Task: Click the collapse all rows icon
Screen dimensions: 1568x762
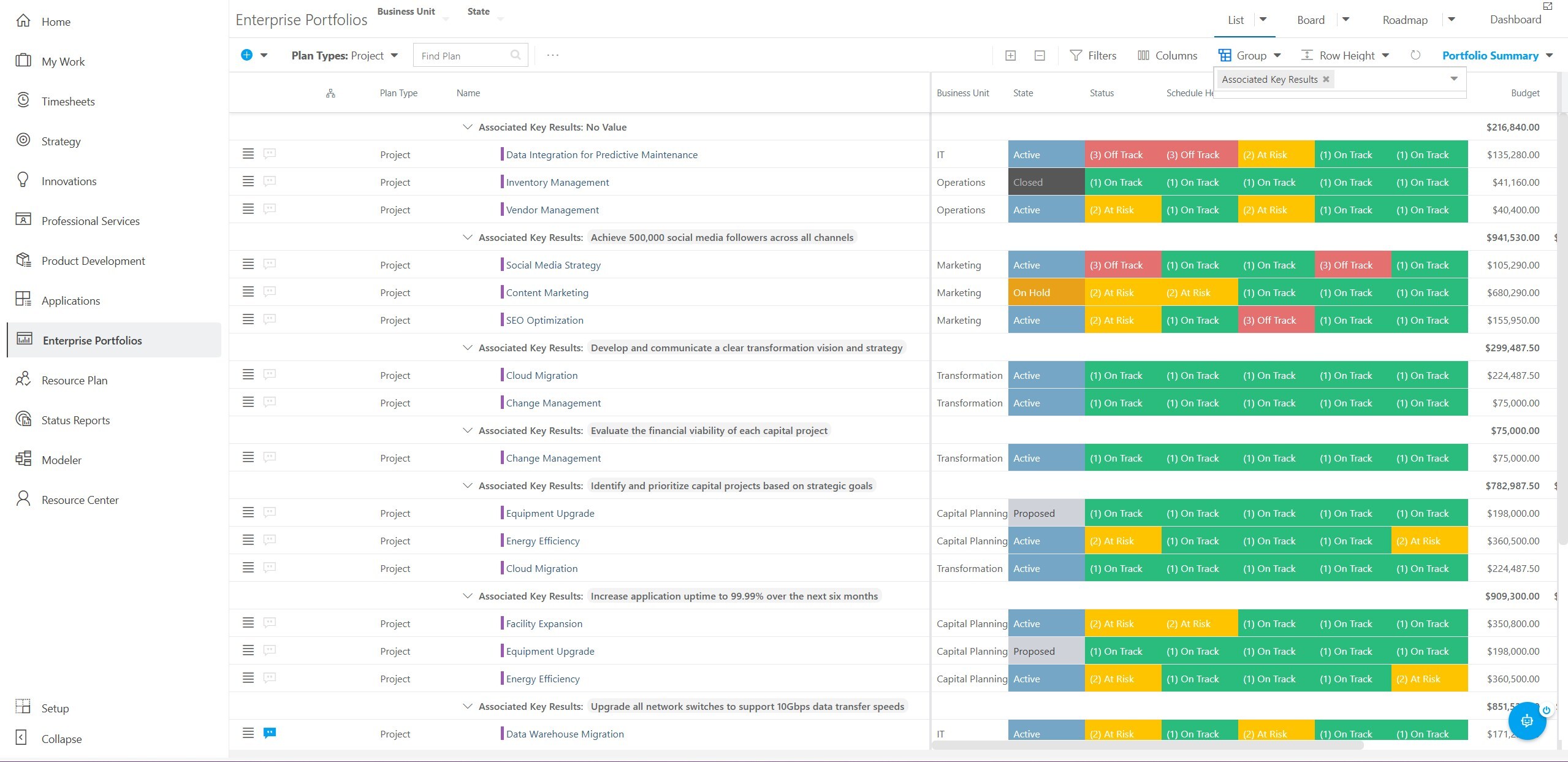Action: pos(1040,56)
